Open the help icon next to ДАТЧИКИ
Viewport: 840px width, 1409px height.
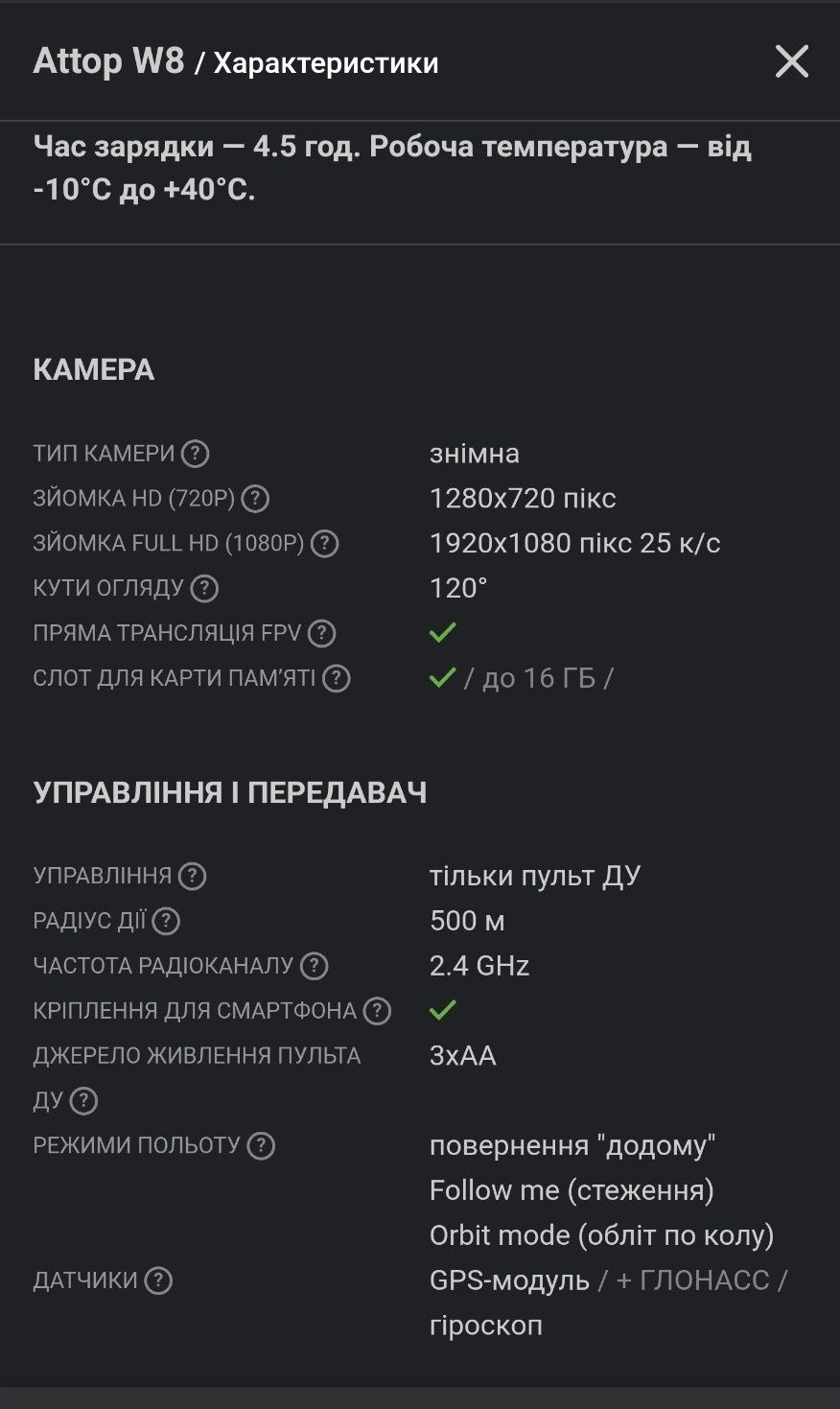click(158, 1280)
